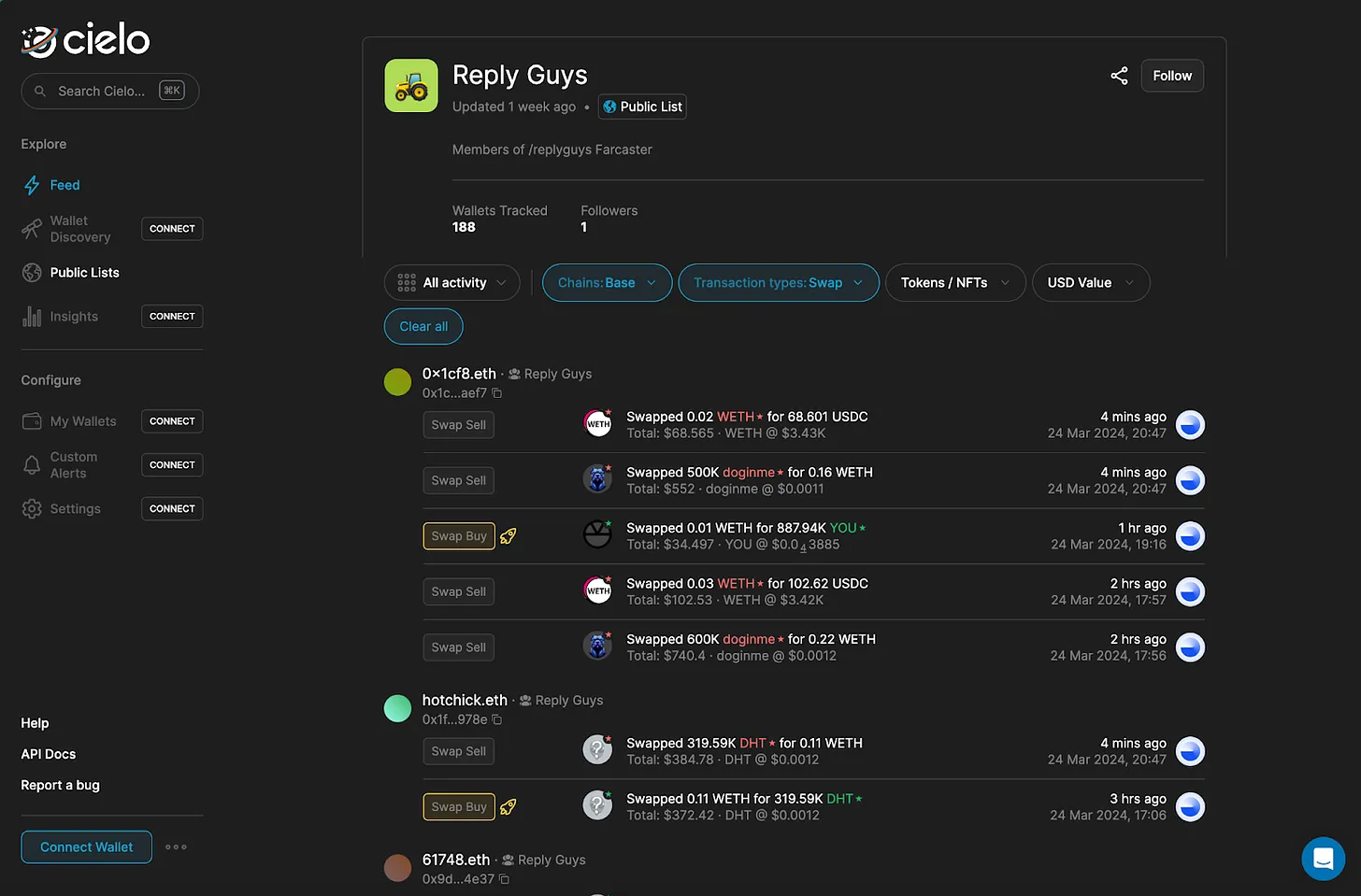Screen dimensions: 1361x896
Task: Open the 0x1cf8.eth wallet name
Action: tap(459, 374)
